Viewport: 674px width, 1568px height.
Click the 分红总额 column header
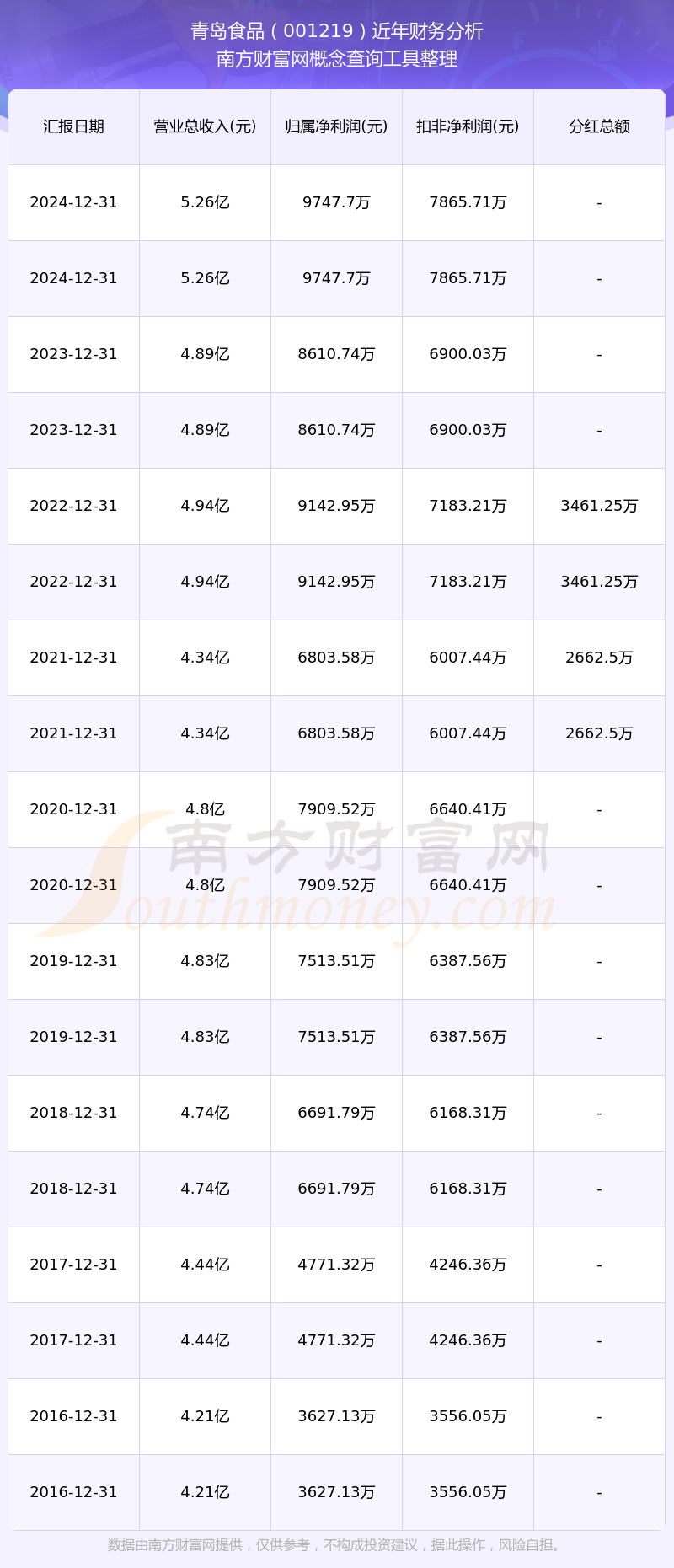click(x=599, y=126)
